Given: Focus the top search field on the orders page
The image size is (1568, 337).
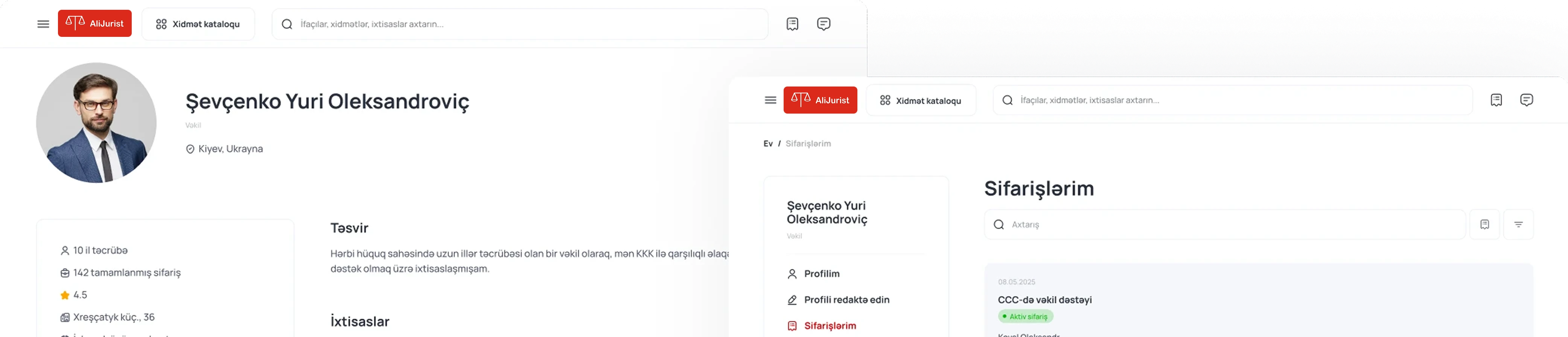Looking at the screenshot, I should pos(1233,100).
